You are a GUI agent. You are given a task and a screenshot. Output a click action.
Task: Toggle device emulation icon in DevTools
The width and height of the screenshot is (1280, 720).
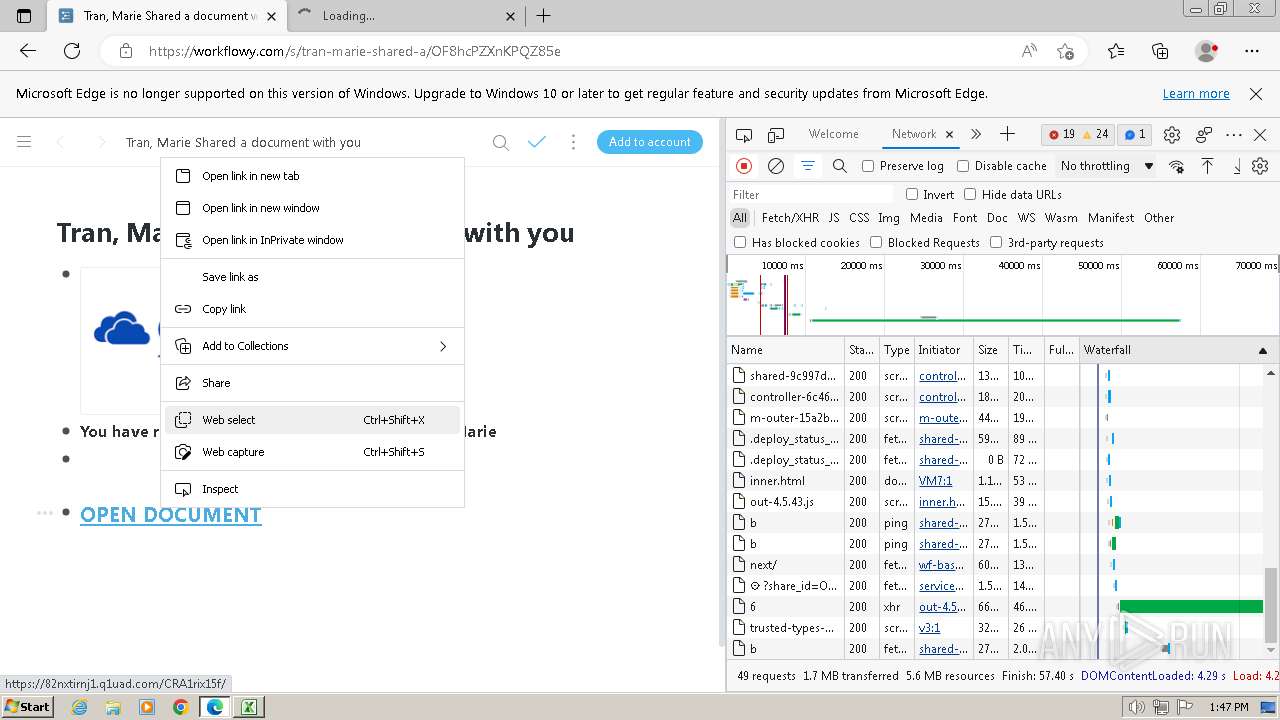(x=776, y=135)
